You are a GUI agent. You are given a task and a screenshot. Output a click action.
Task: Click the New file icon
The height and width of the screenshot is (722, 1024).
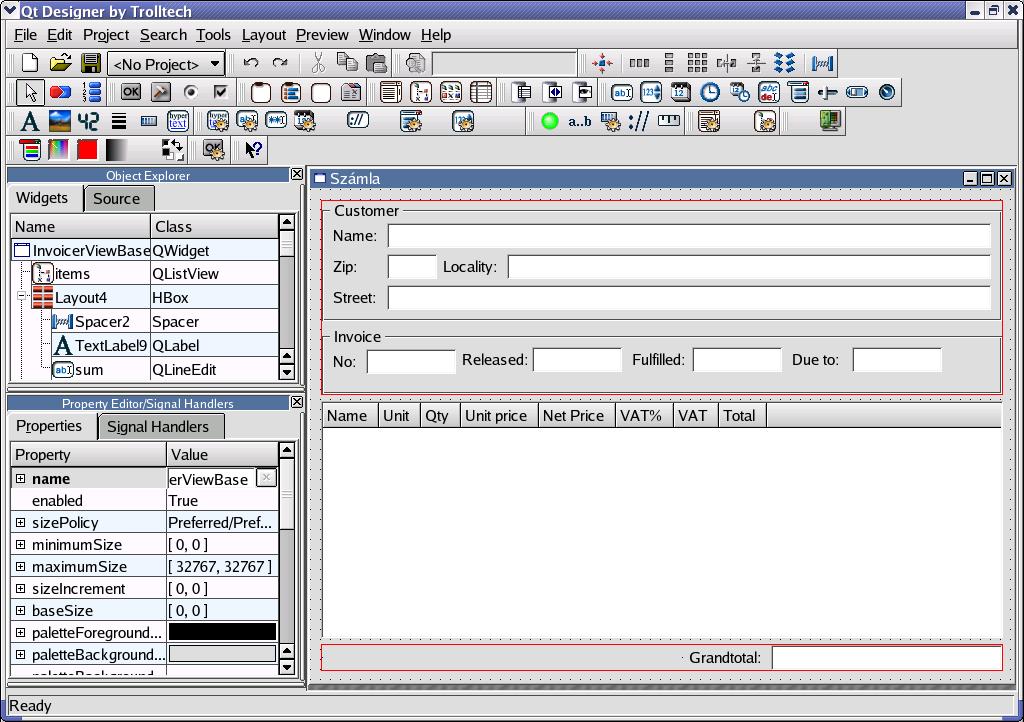point(30,63)
